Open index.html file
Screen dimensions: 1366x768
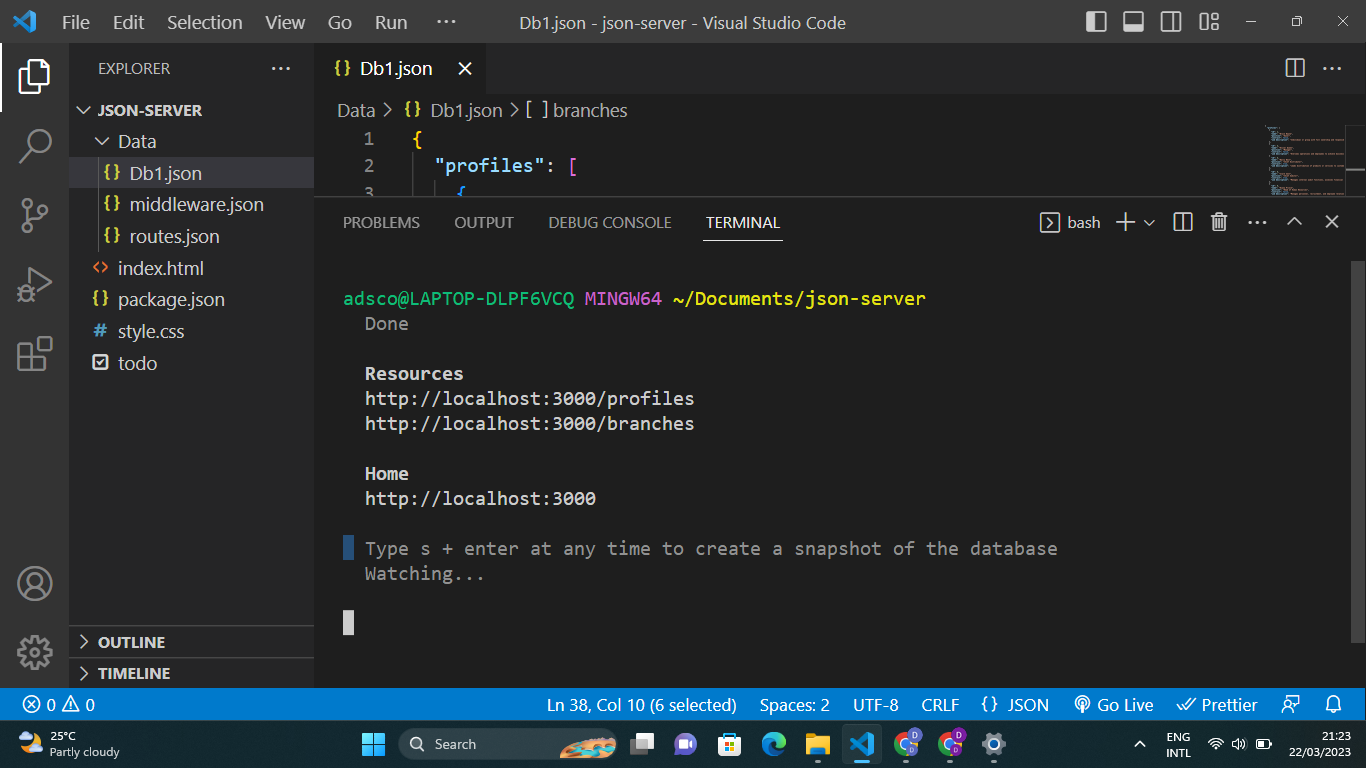click(x=192, y=268)
